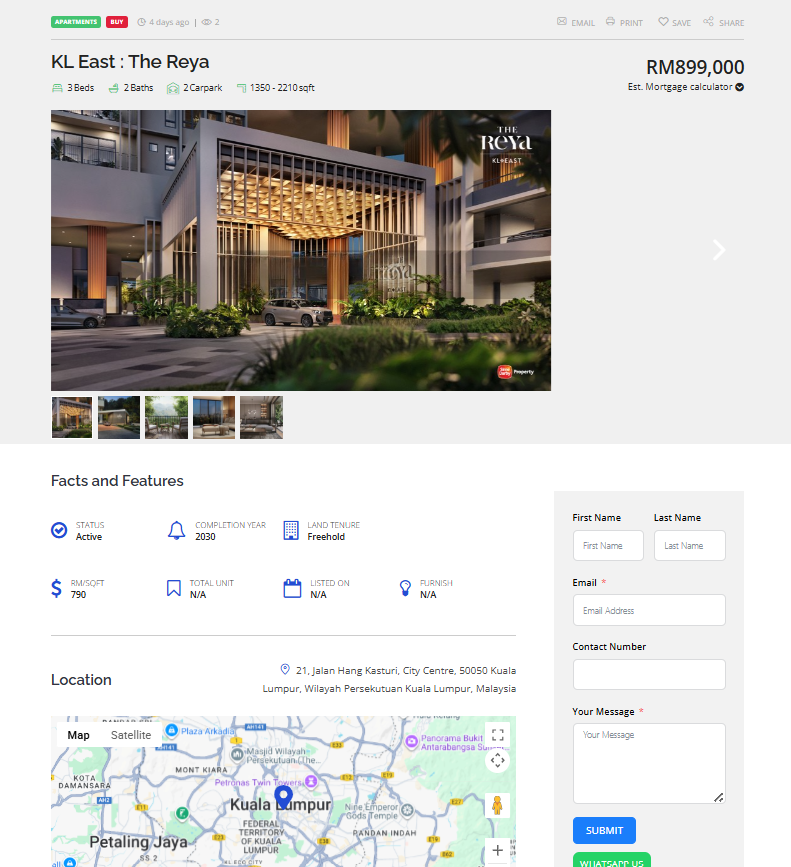Advance gallery with the right arrow
This screenshot has width=791, height=867.
718,250
